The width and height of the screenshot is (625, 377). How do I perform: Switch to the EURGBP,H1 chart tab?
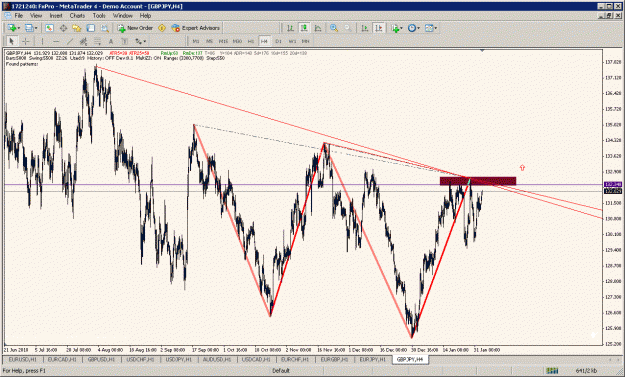334,359
